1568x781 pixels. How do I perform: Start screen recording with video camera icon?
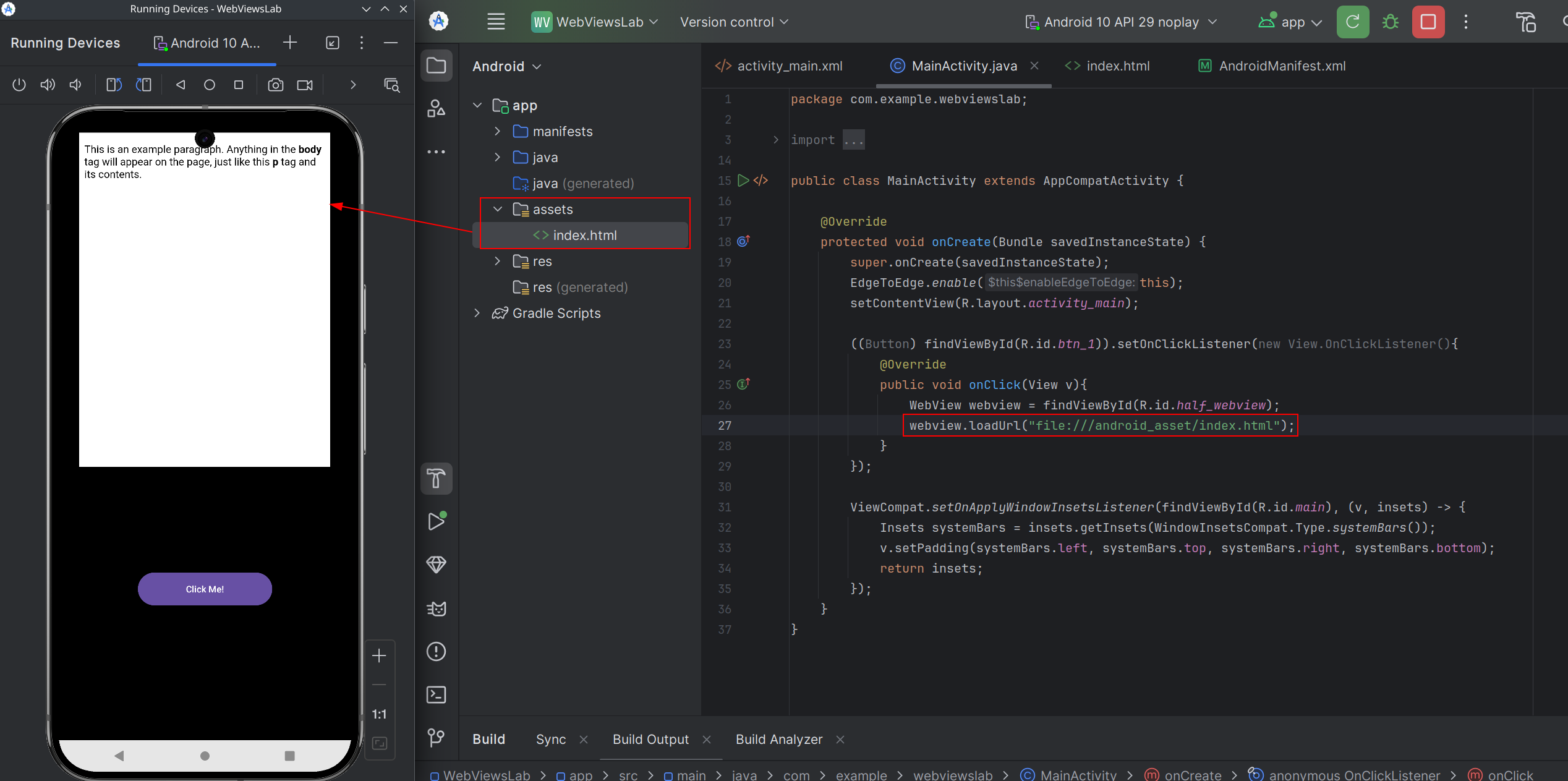pos(305,85)
